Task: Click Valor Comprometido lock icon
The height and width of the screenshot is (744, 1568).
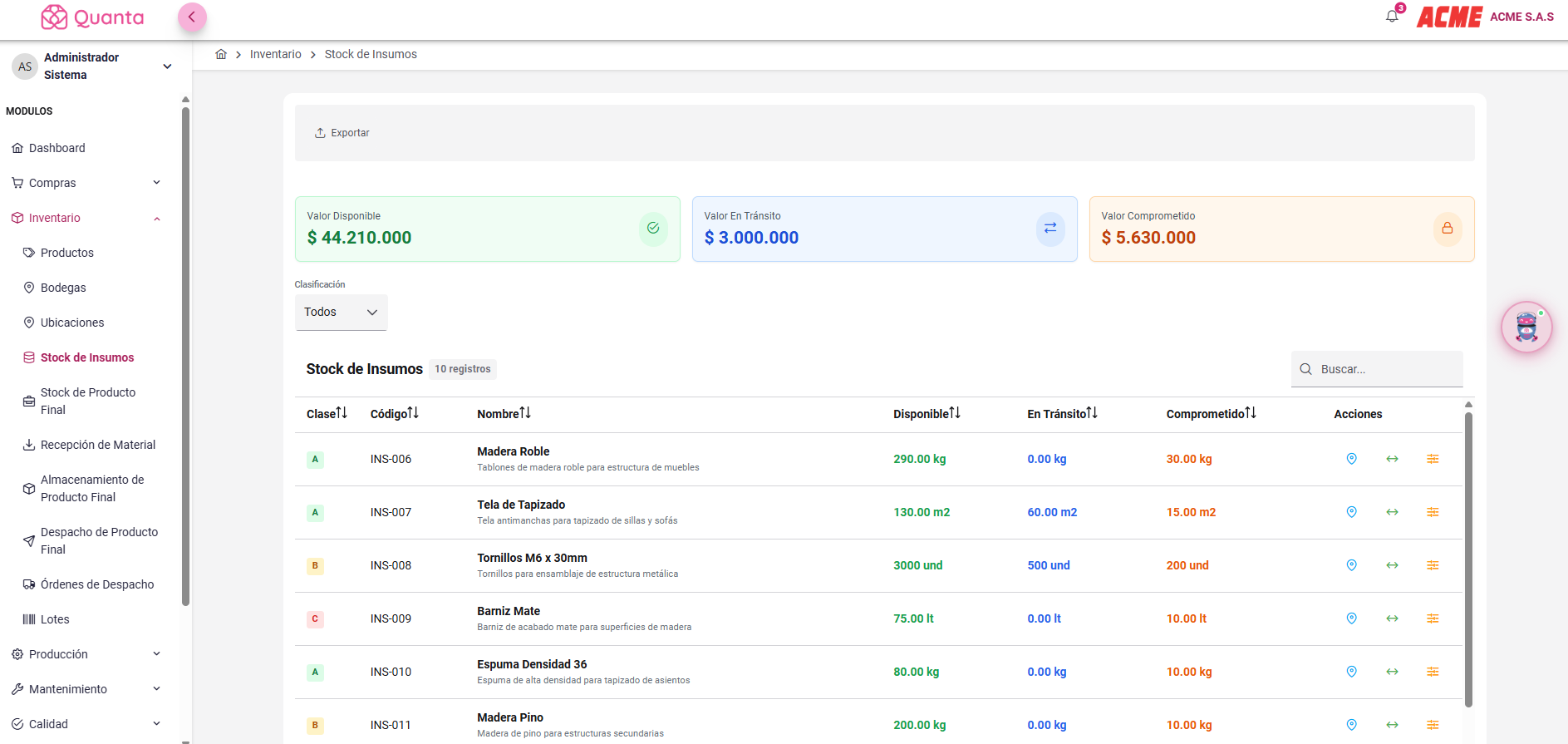Action: point(1448,229)
